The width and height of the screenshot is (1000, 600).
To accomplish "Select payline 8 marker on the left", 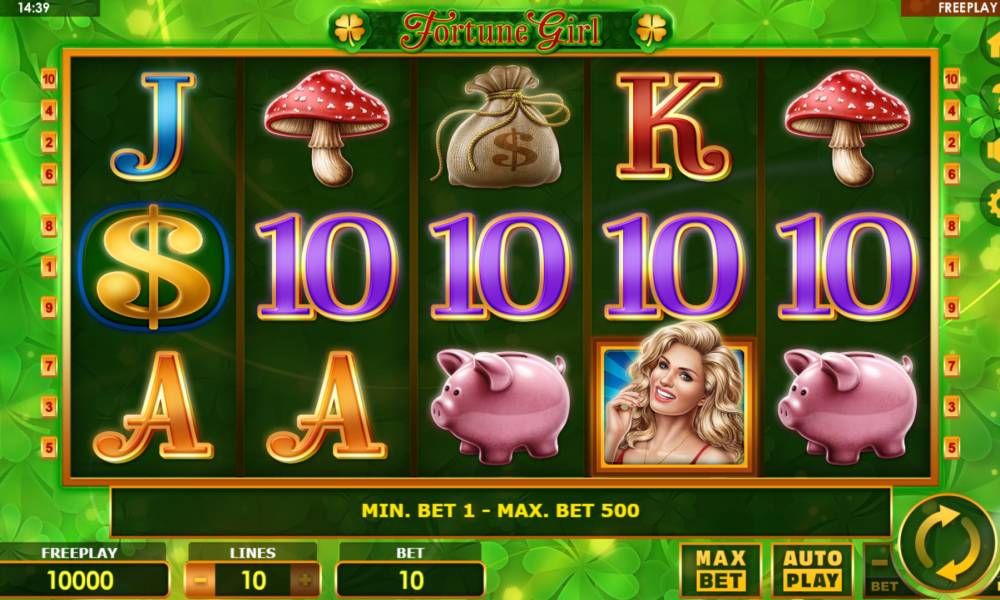I will coord(49,225).
